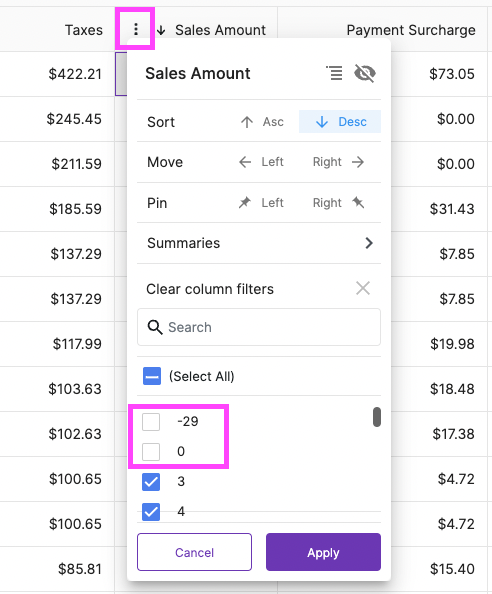
Task: Pin column to the Right
Action: (338, 203)
